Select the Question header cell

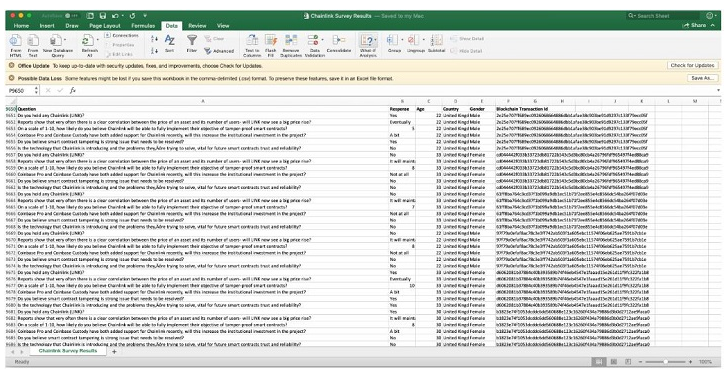click(203, 109)
